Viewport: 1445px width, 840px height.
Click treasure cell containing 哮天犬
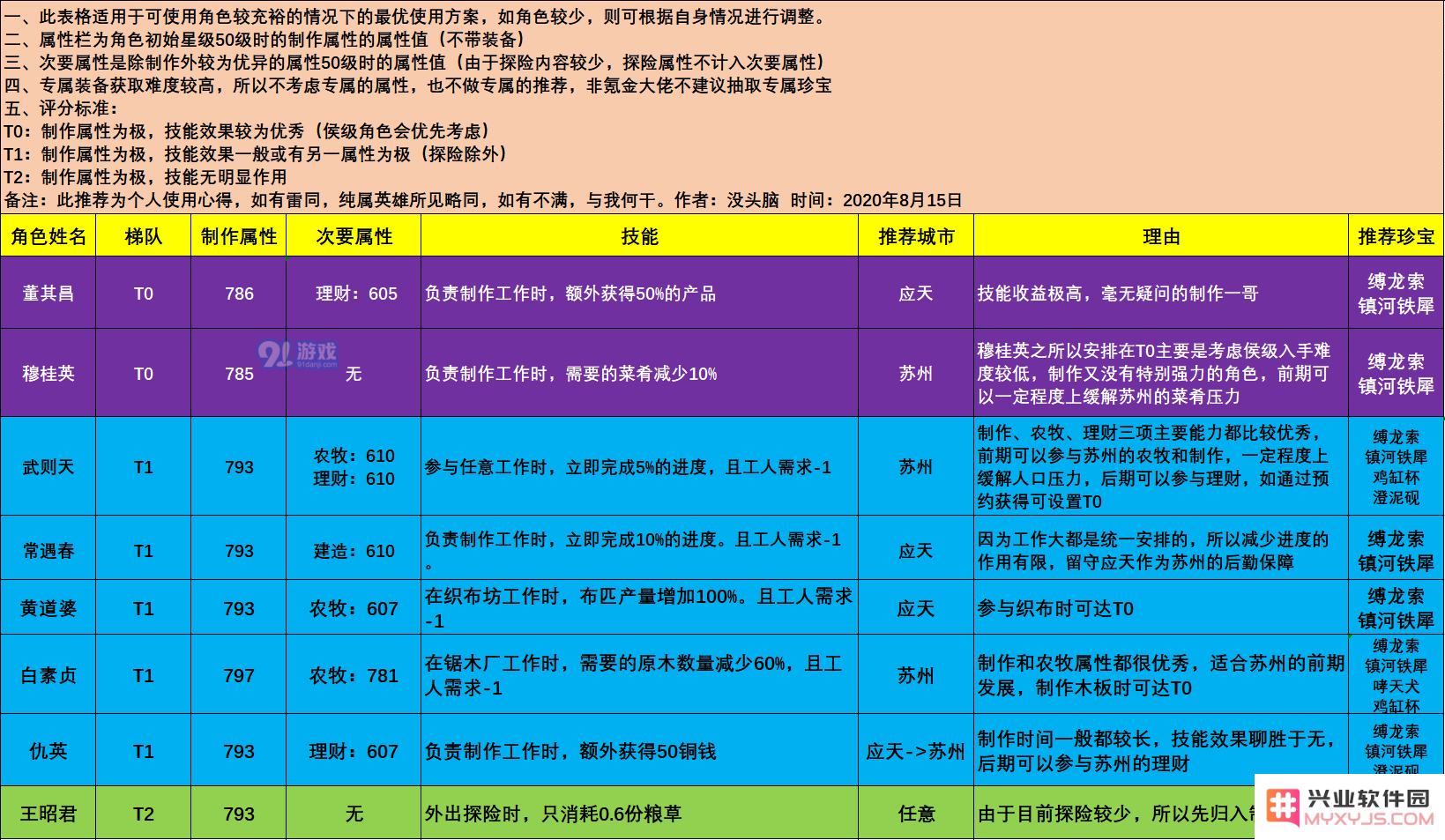[x=1397, y=675]
